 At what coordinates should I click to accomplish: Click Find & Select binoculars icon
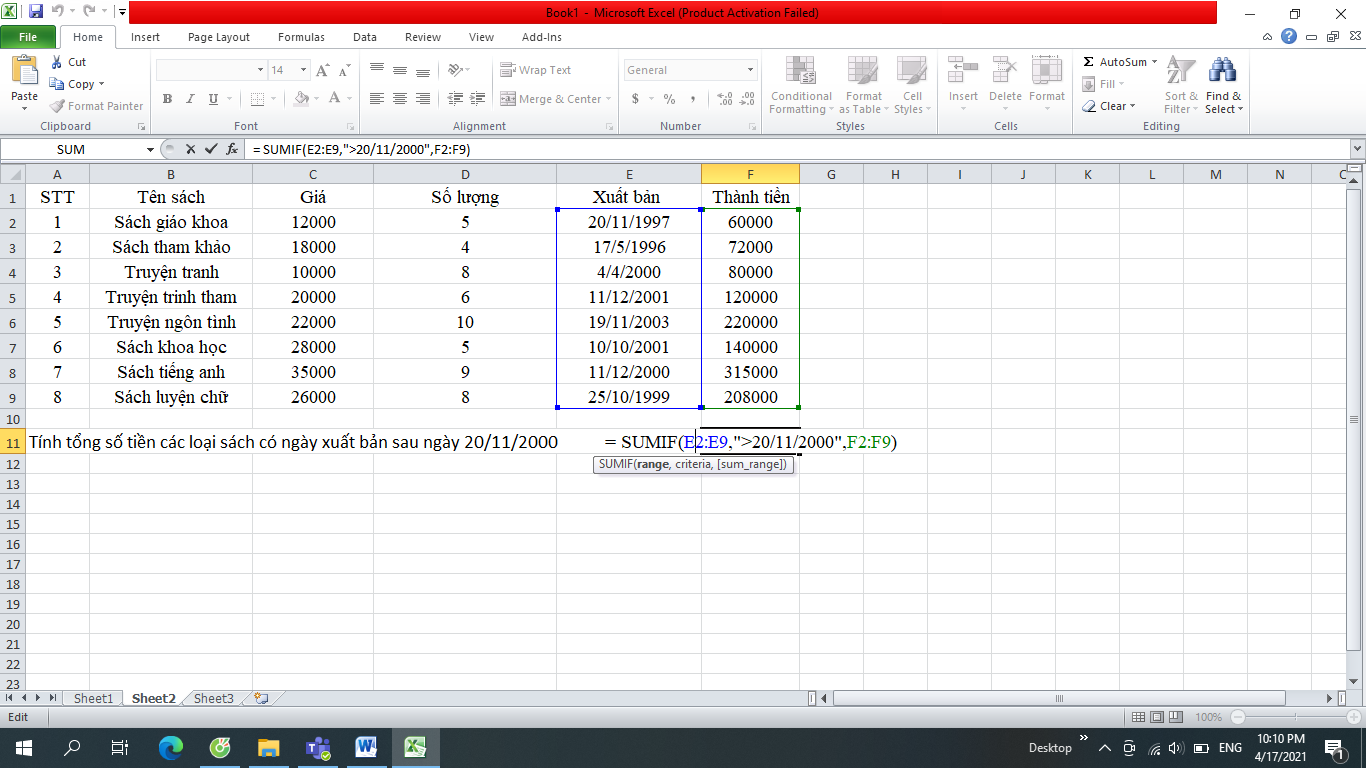click(x=1222, y=72)
